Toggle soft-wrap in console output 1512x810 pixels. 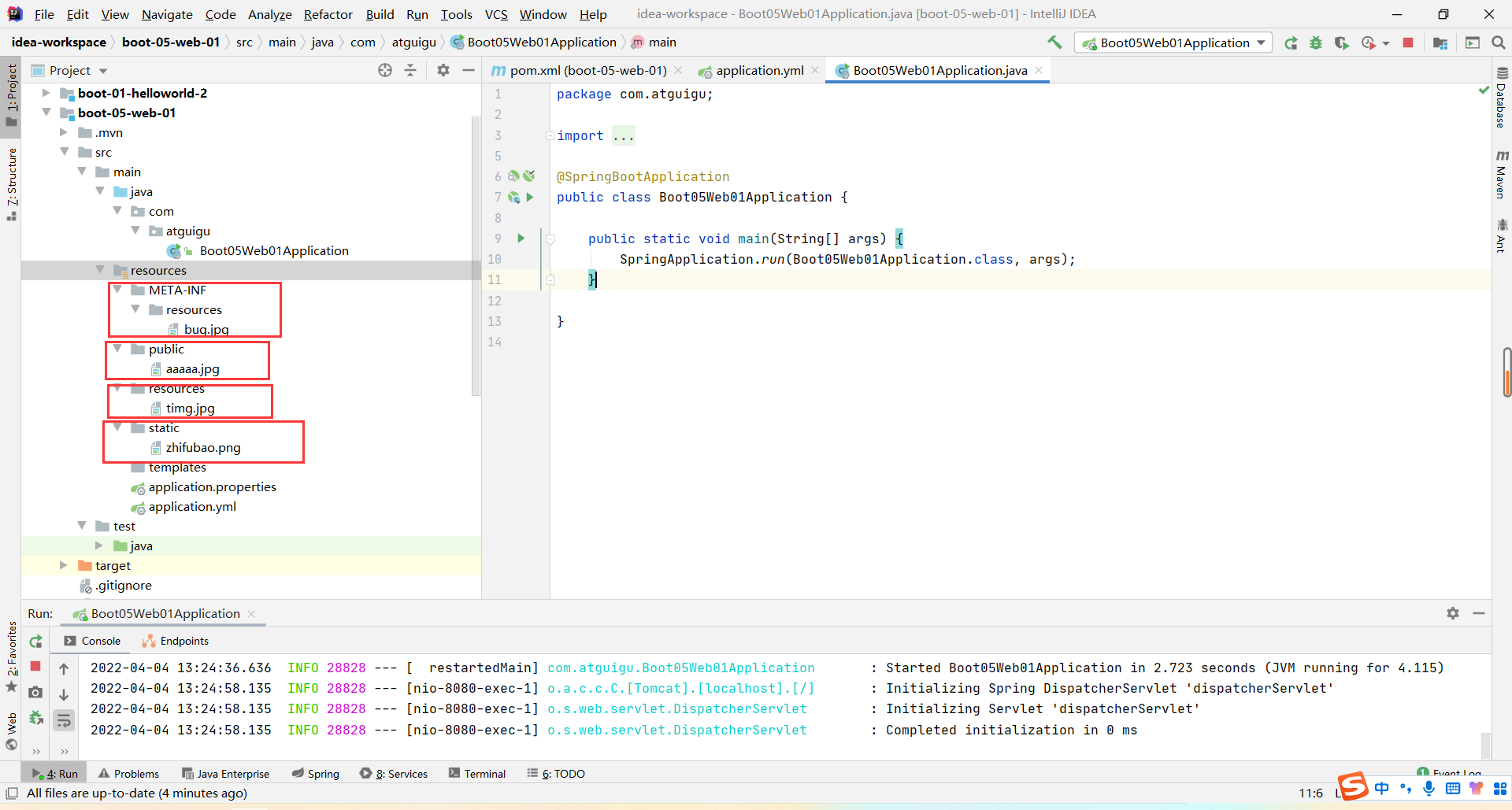(x=64, y=719)
